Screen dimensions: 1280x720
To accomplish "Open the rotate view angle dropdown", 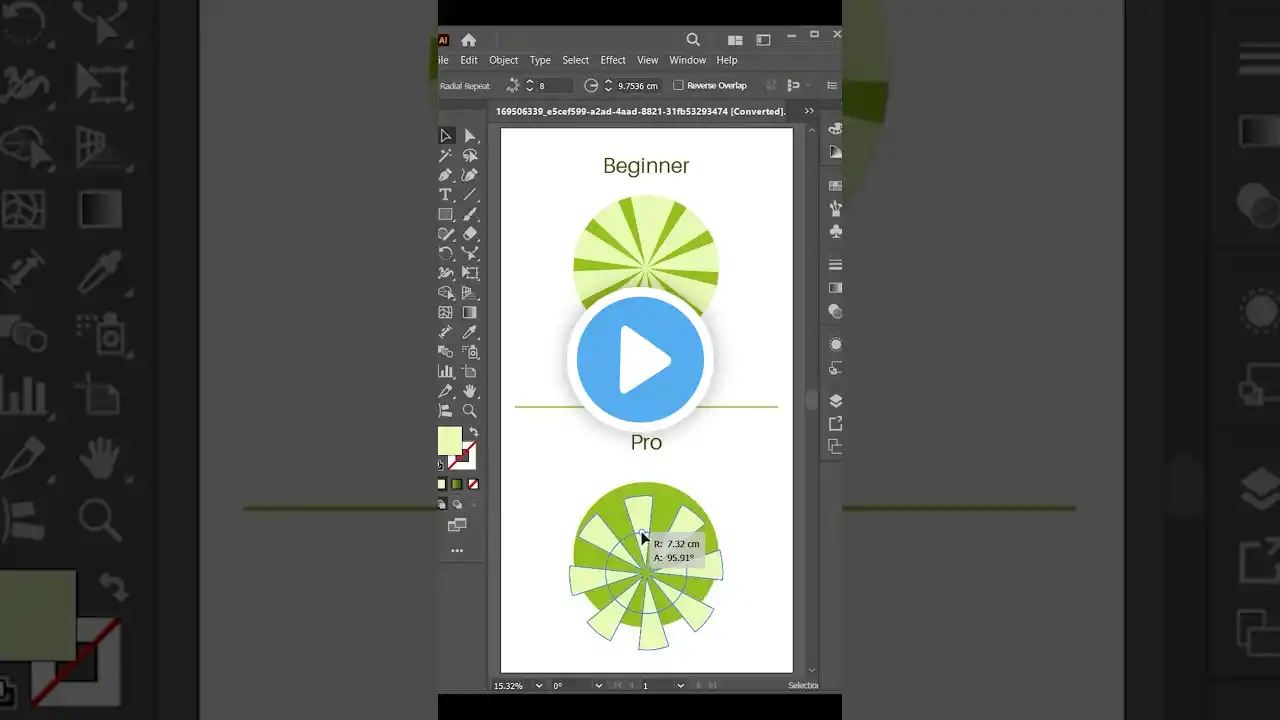I will pos(599,686).
